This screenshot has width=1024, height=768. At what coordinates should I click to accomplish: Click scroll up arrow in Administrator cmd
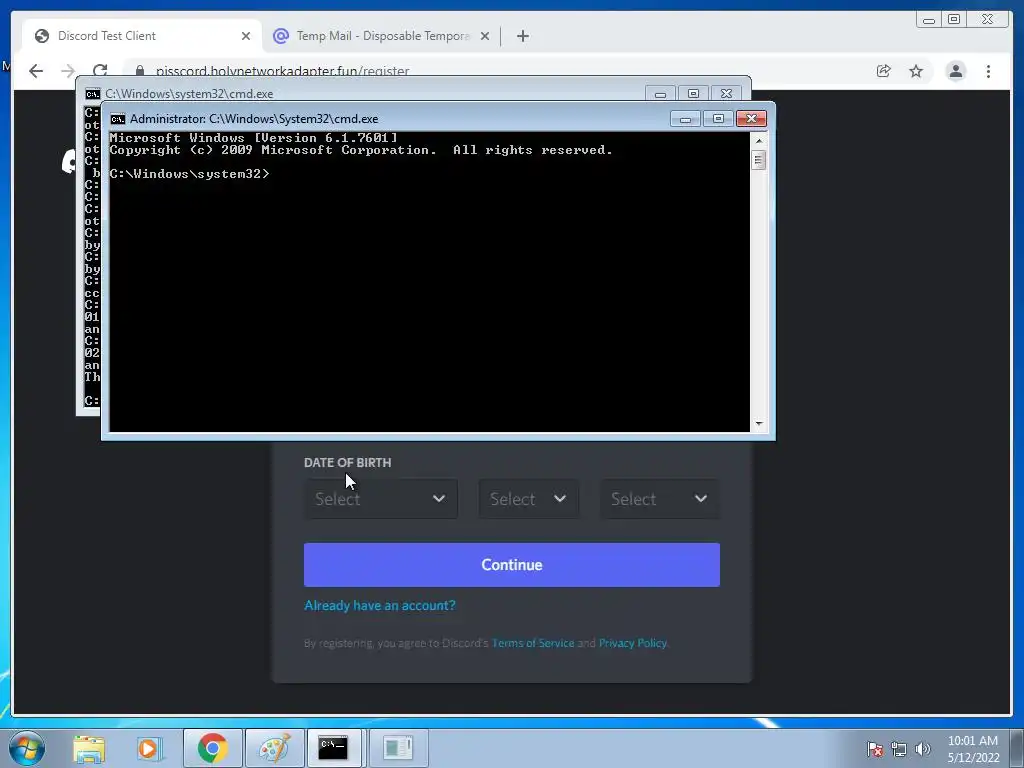pyautogui.click(x=758, y=140)
